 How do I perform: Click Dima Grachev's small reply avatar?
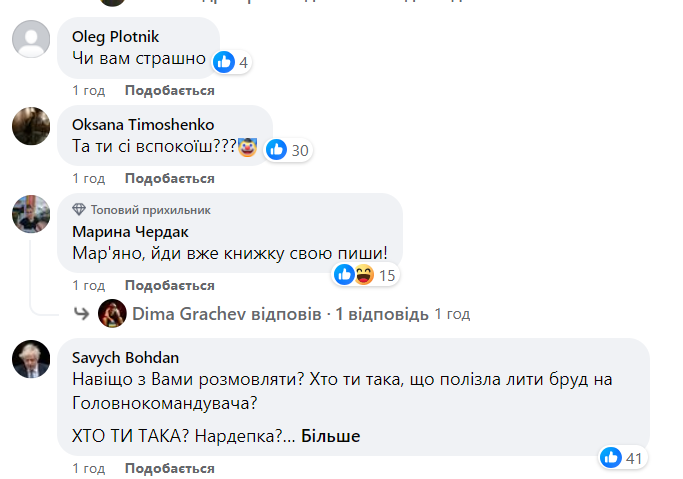coord(112,313)
